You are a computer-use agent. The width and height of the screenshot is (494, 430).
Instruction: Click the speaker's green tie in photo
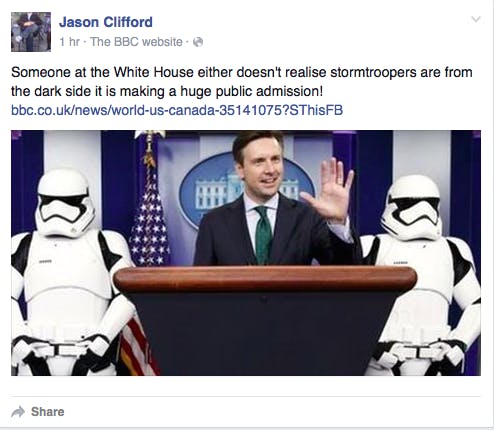click(x=264, y=235)
